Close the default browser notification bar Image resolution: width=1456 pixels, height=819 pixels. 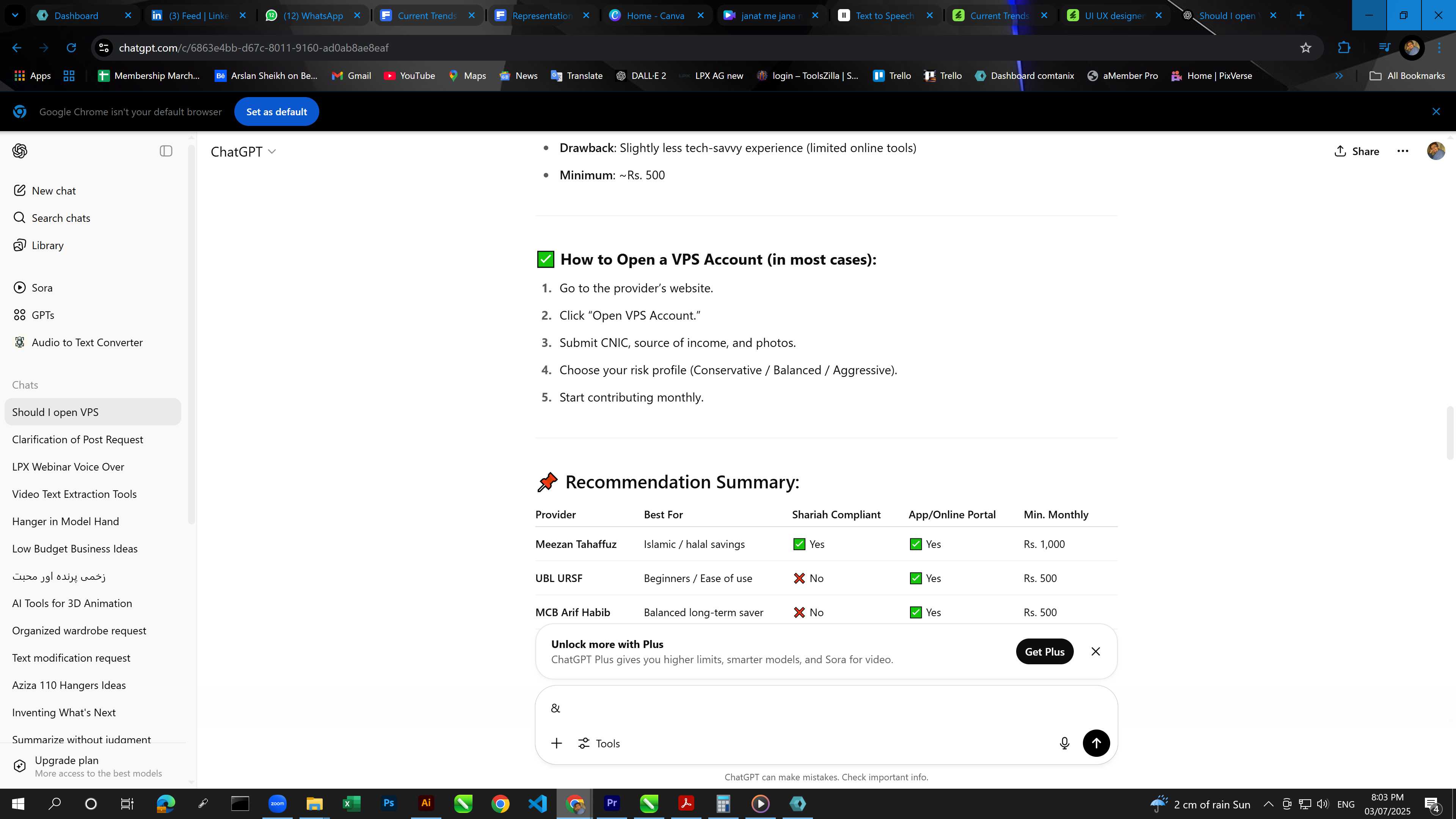tap(1436, 112)
